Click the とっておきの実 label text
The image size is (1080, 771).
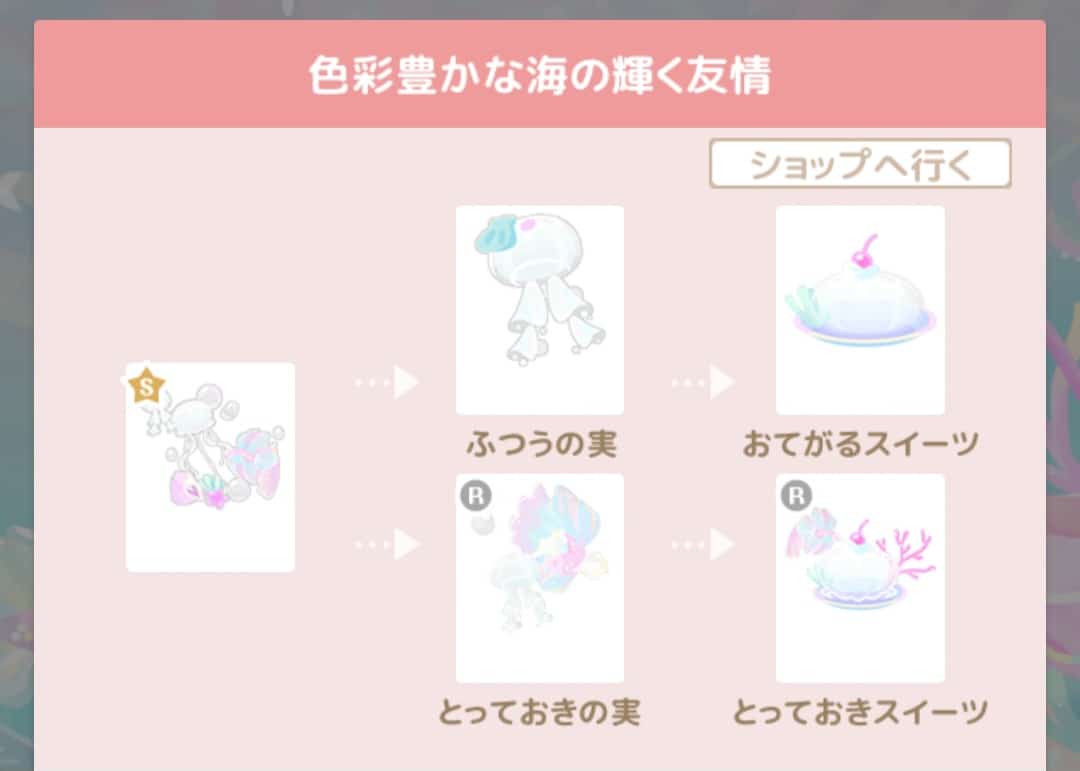click(540, 712)
